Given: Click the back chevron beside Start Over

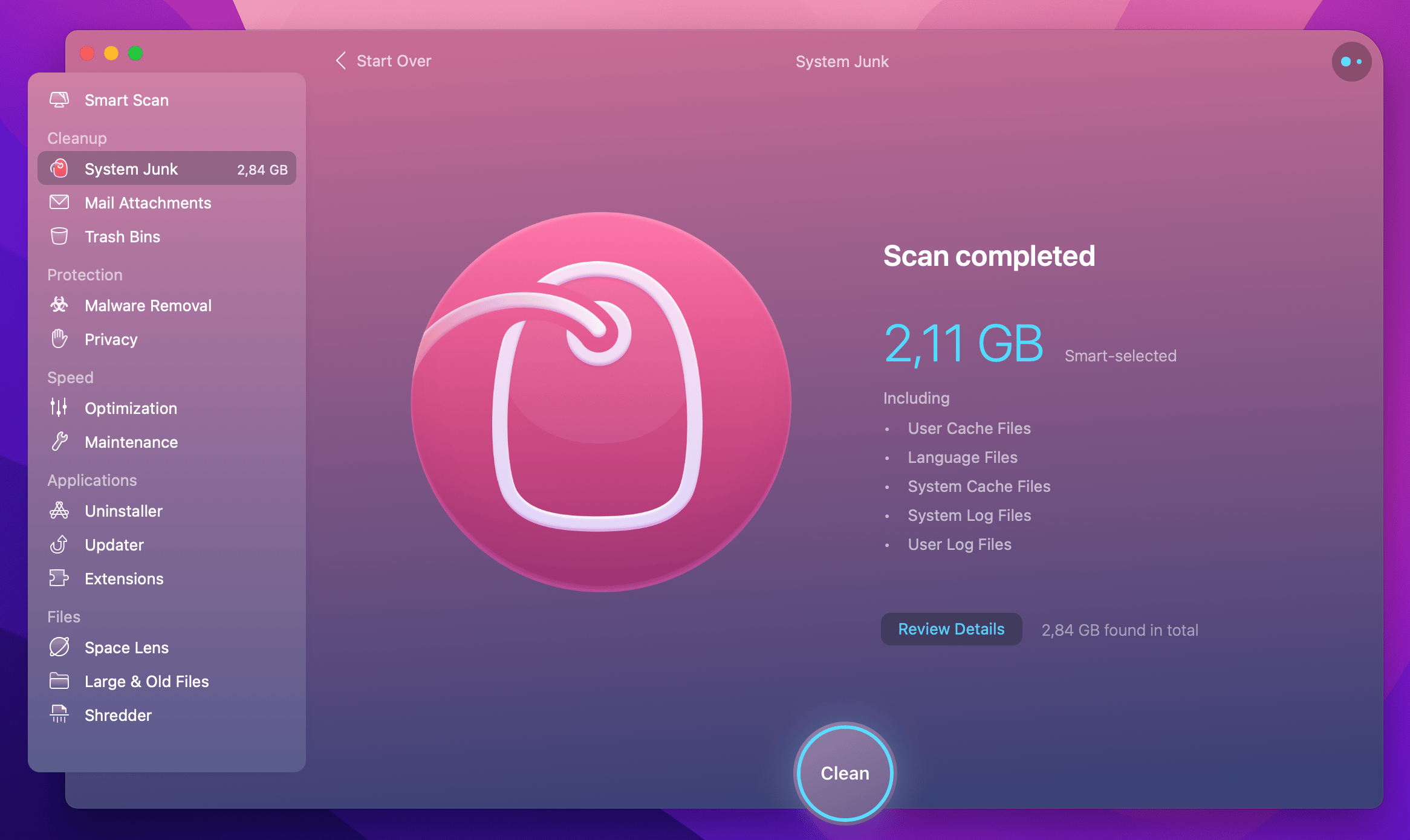Looking at the screenshot, I should 341,60.
